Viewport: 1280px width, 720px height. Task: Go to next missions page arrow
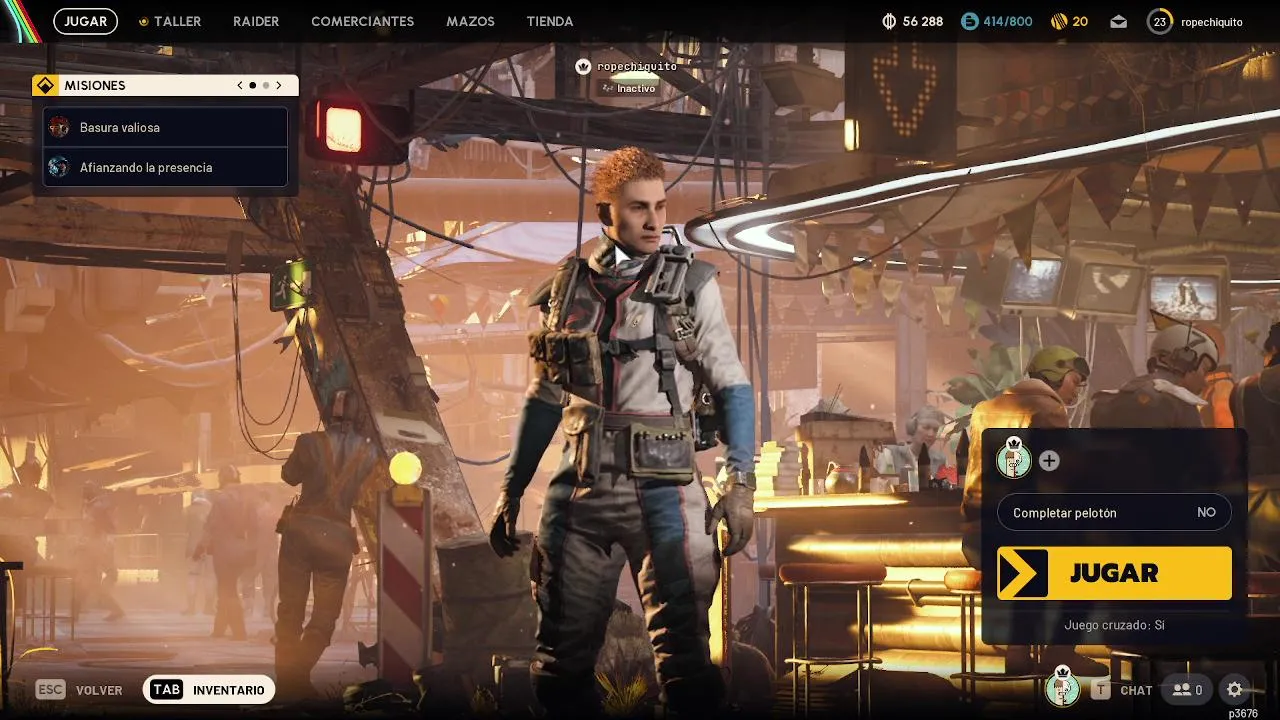pyautogui.click(x=279, y=86)
